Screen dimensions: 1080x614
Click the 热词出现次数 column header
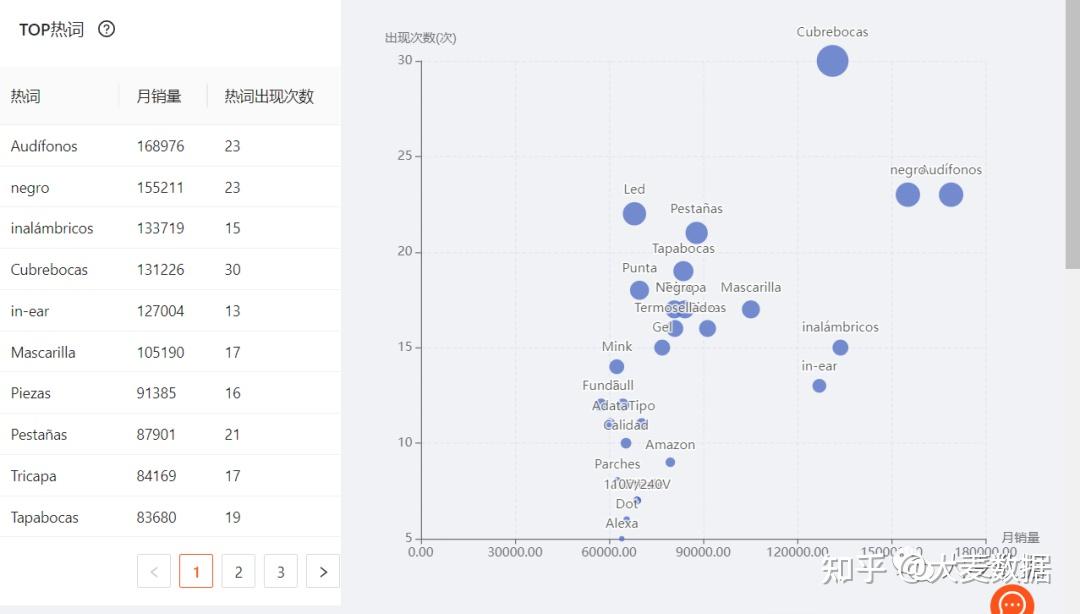point(269,96)
